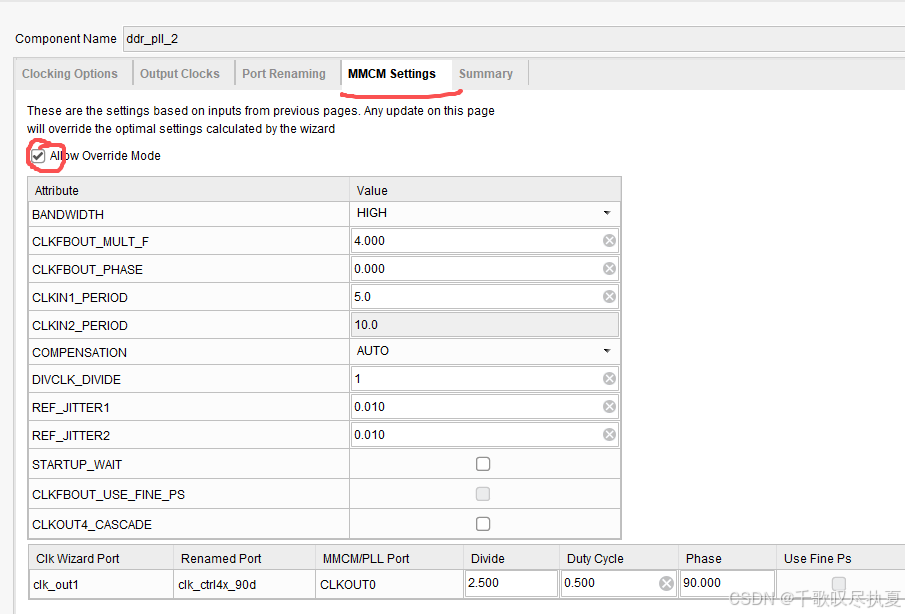Click the Attribute column header
Viewport: 905px width, 614px height.
pyautogui.click(x=189, y=190)
